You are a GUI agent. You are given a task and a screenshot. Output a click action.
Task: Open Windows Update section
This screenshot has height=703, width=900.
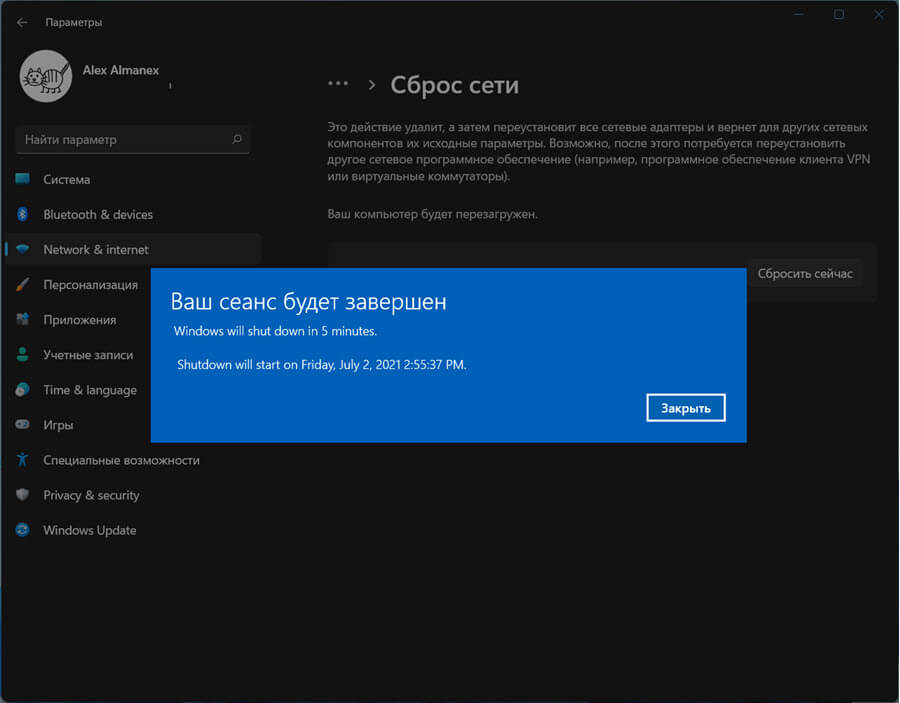point(90,530)
